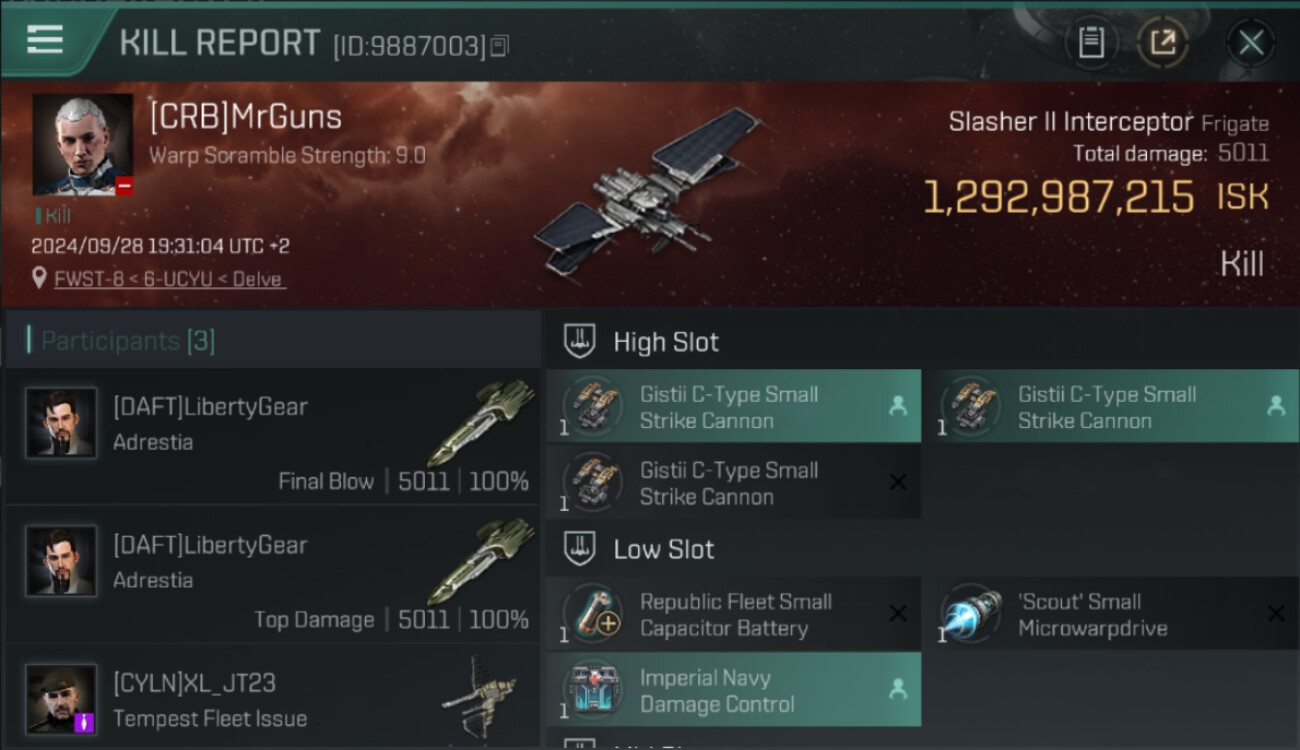Viewport: 1300px width, 750px height.
Task: Copy the kill report ID
Action: coord(500,46)
